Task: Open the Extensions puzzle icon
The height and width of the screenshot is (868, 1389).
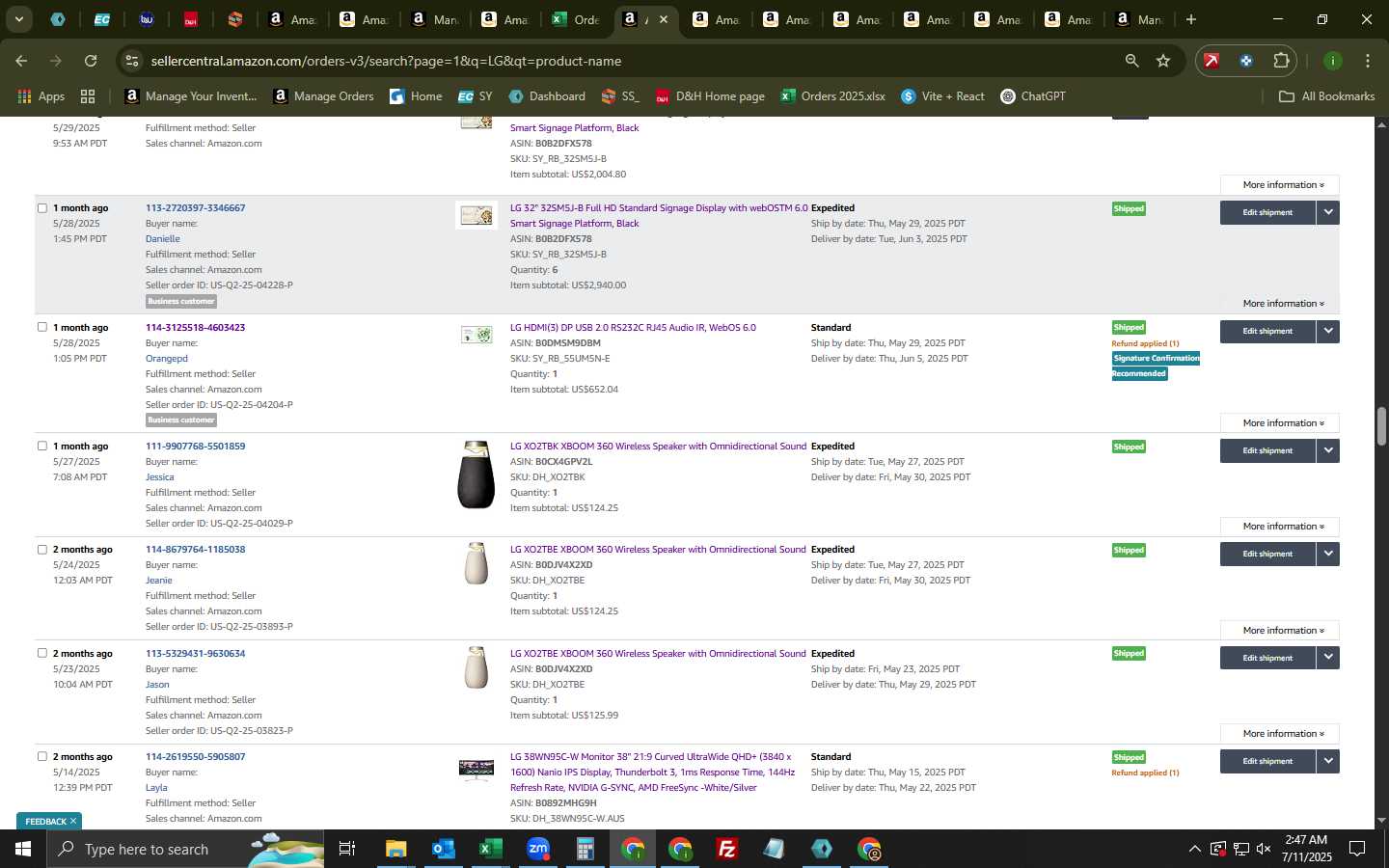Action: pyautogui.click(x=1281, y=61)
